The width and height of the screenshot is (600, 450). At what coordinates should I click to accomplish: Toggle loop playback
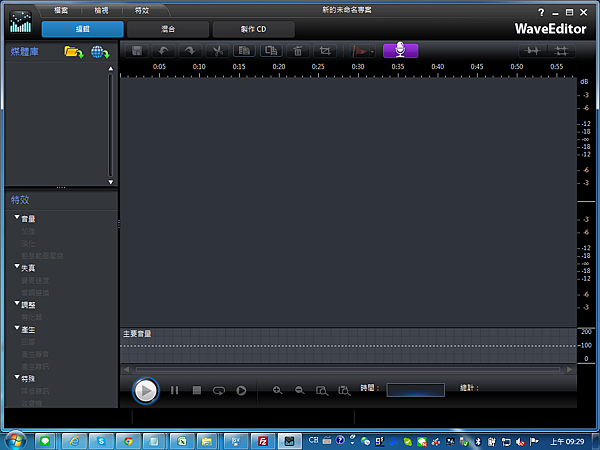[219, 391]
